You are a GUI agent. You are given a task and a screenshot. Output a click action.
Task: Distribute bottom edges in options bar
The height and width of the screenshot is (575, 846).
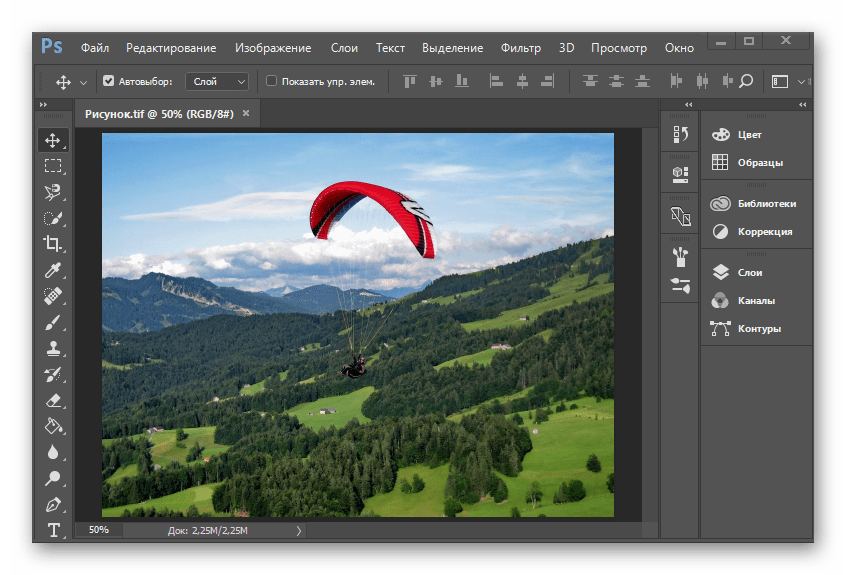642,81
